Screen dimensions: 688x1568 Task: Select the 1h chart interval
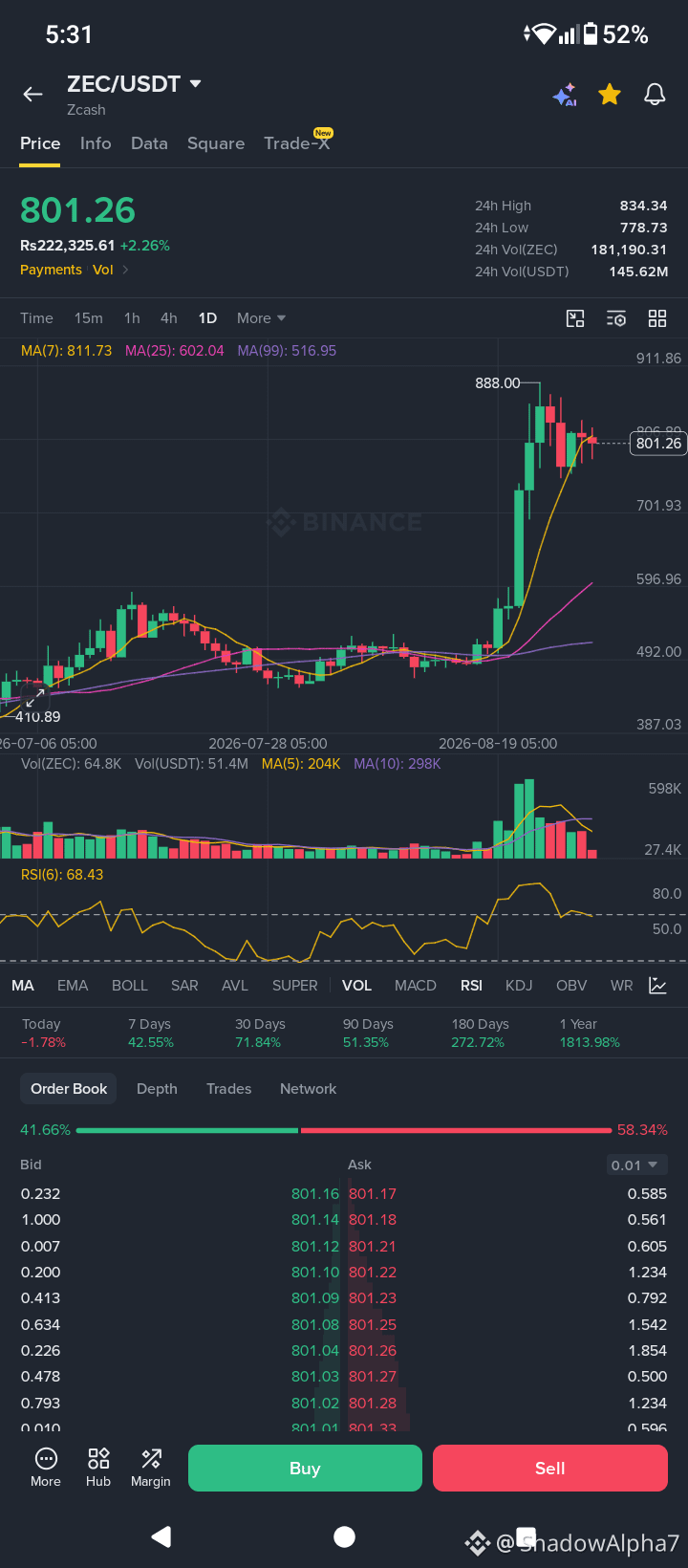coord(132,318)
